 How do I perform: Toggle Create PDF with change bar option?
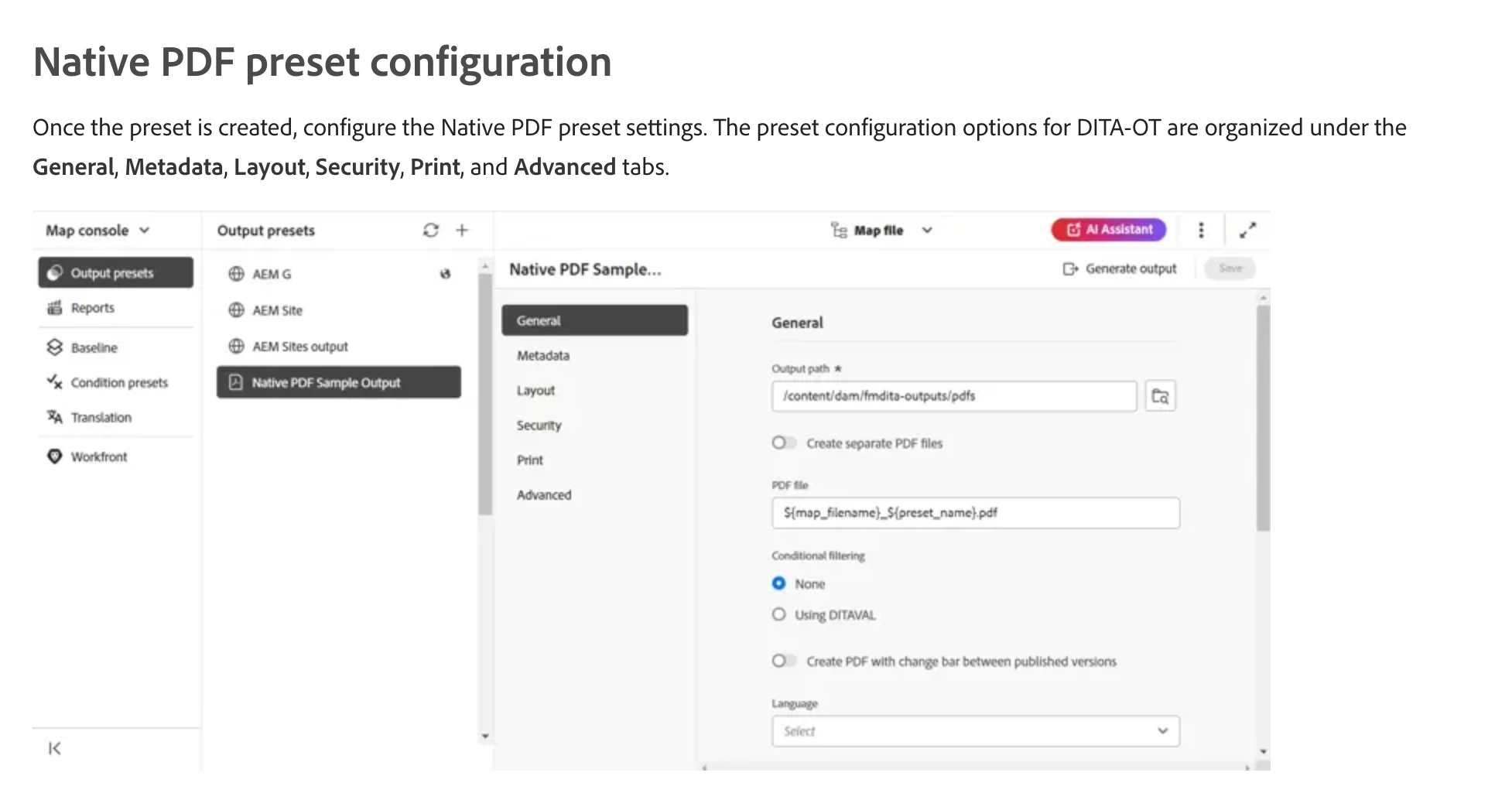pos(783,661)
